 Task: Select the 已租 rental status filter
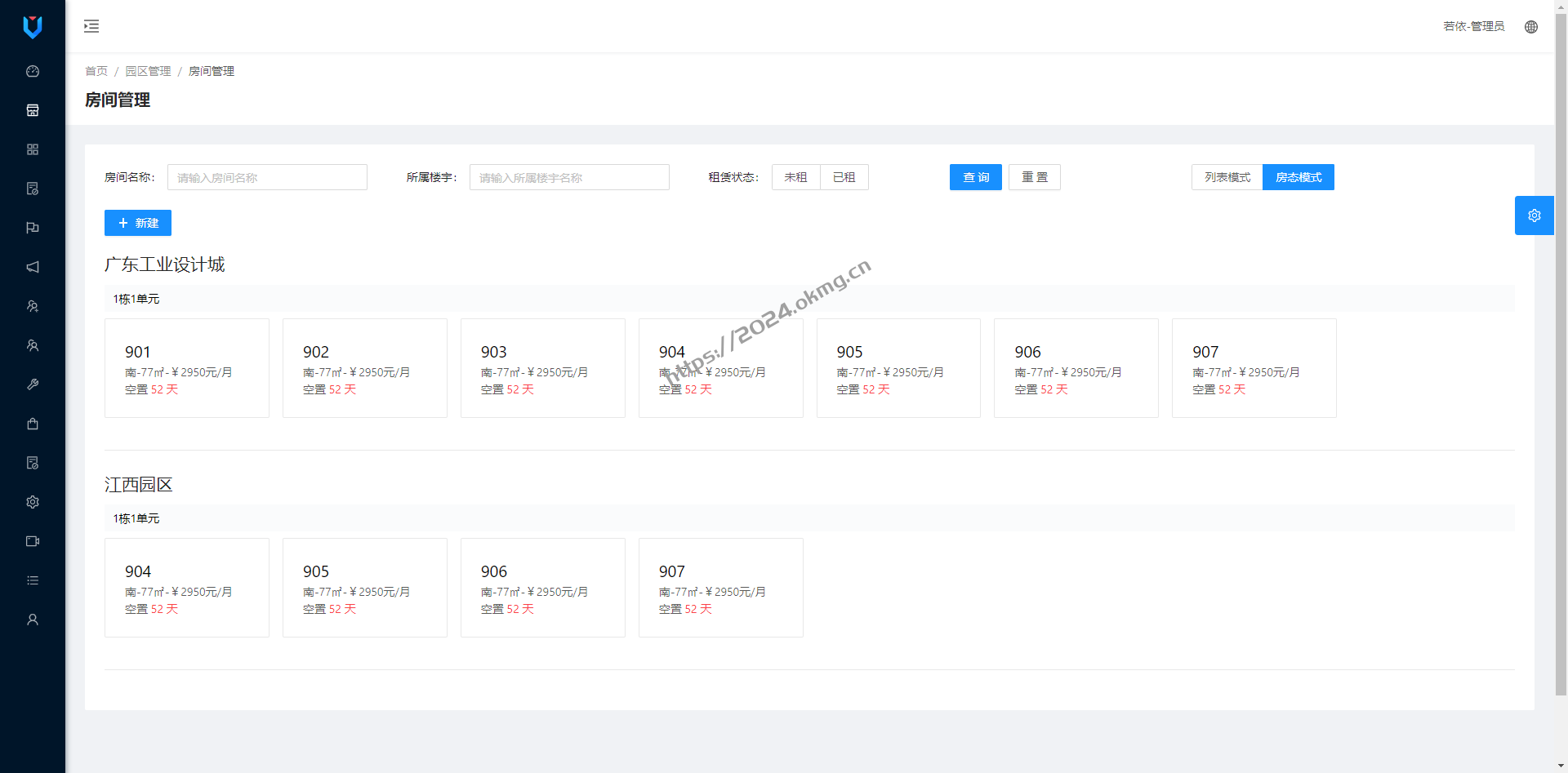point(844,177)
